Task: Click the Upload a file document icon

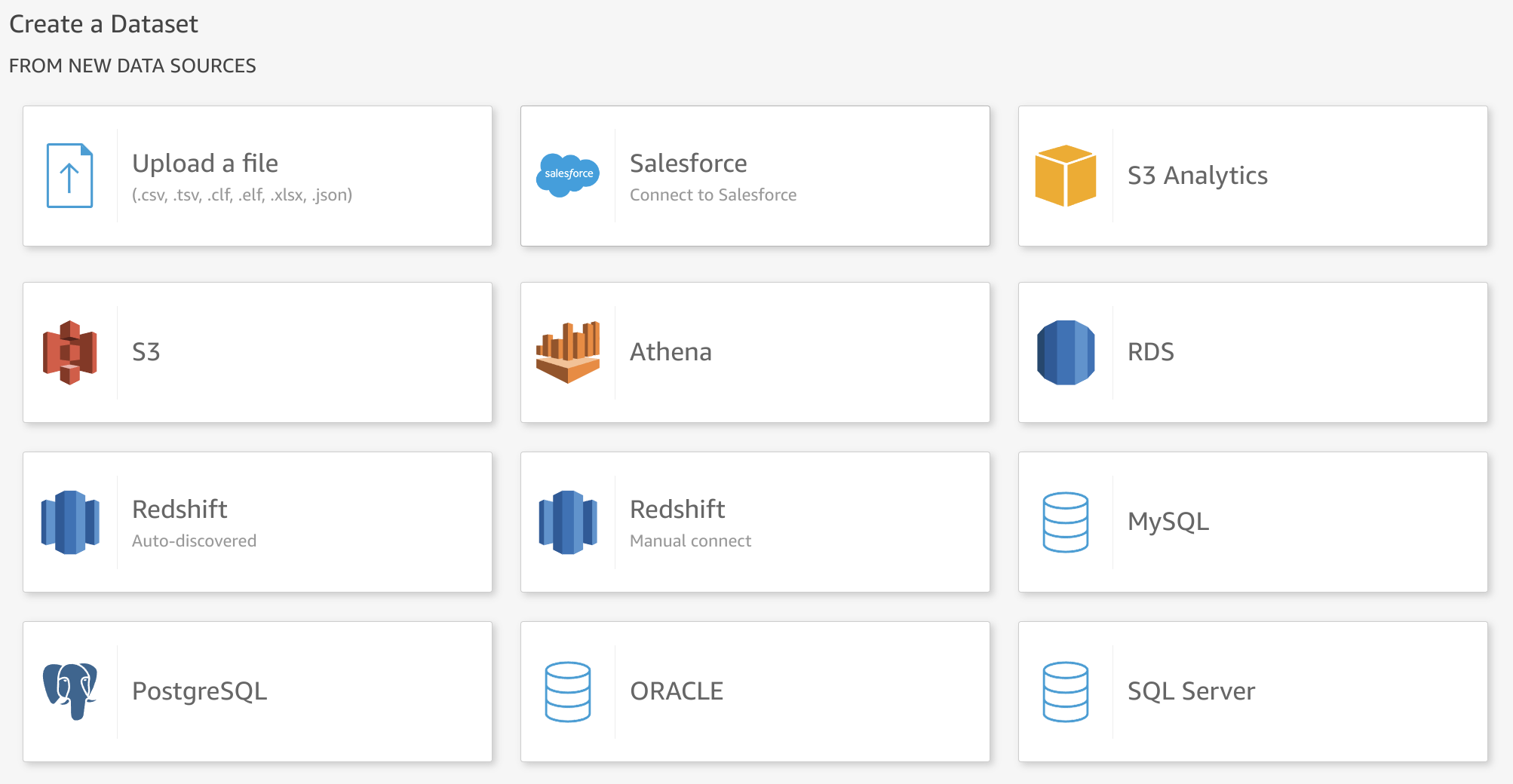Action: pyautogui.click(x=70, y=176)
